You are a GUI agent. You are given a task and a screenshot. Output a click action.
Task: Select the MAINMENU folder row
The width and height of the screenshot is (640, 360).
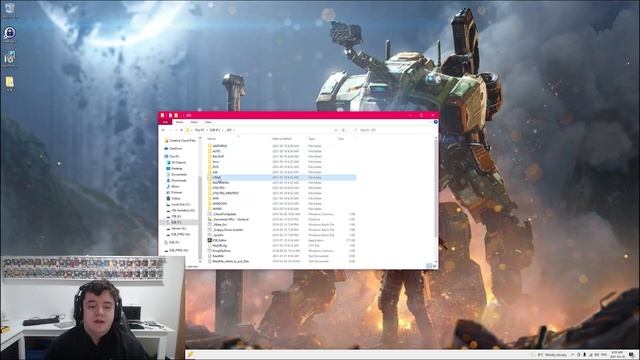point(282,183)
